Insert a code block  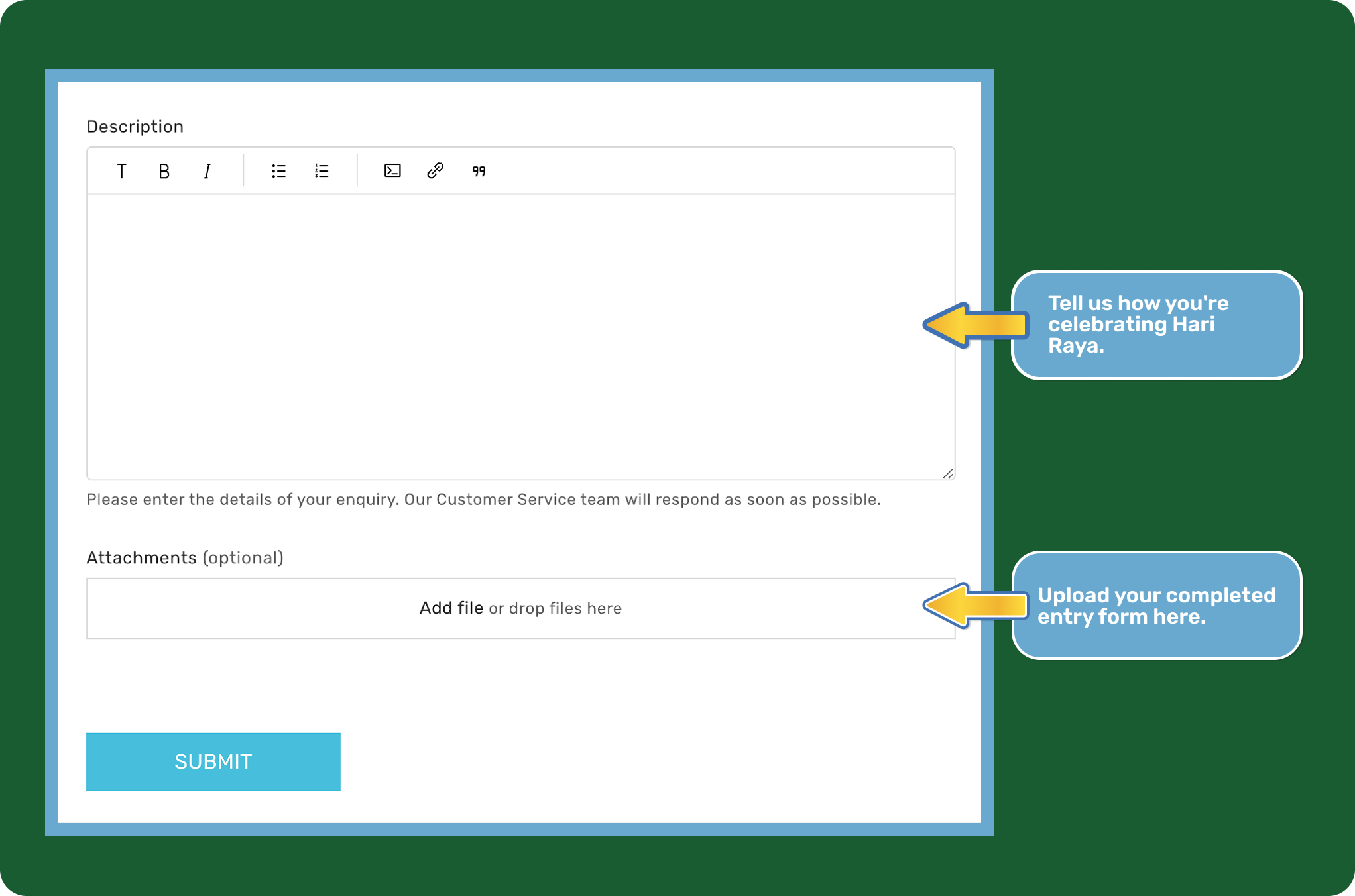pyautogui.click(x=392, y=171)
